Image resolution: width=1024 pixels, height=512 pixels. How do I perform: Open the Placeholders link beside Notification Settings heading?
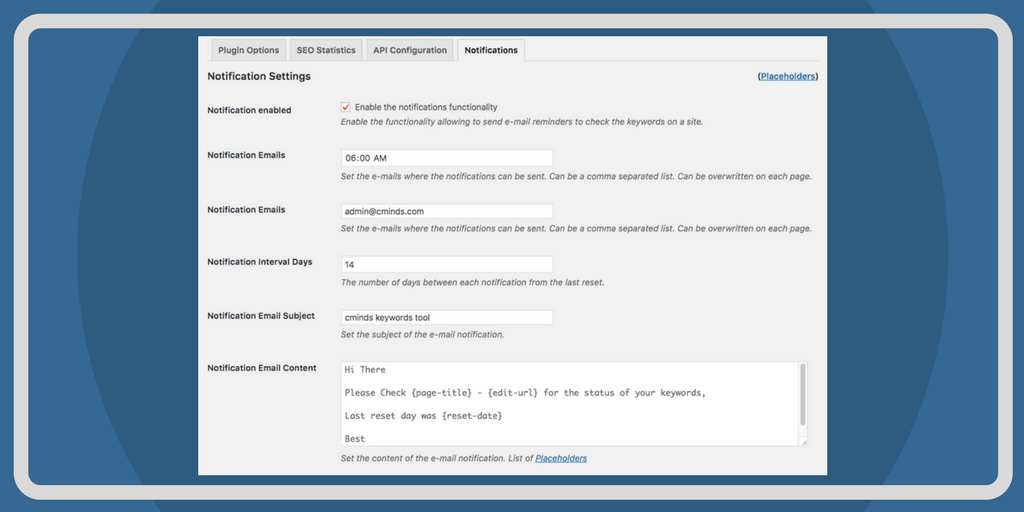tap(788, 77)
